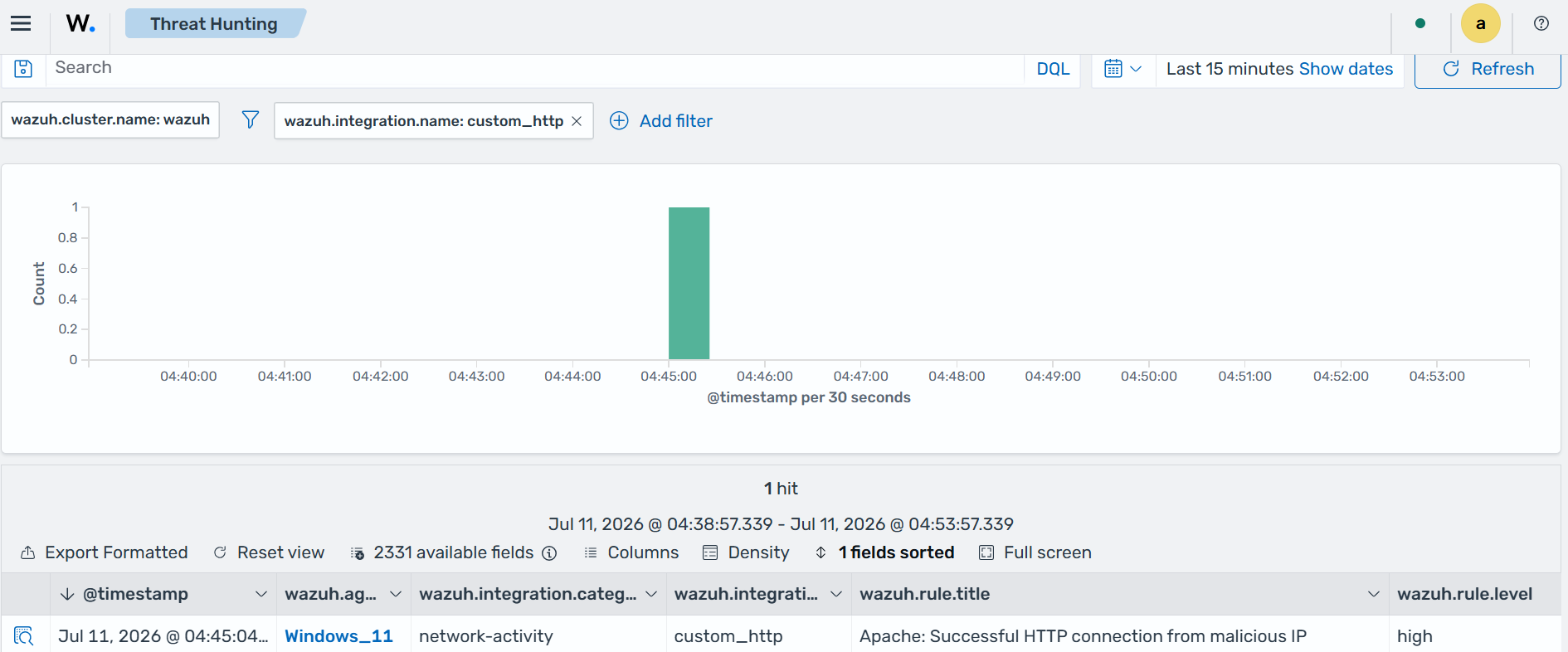The width and height of the screenshot is (1568, 652).
Task: Open the Threat Hunting breadcrumb tab
Action: coord(214,24)
